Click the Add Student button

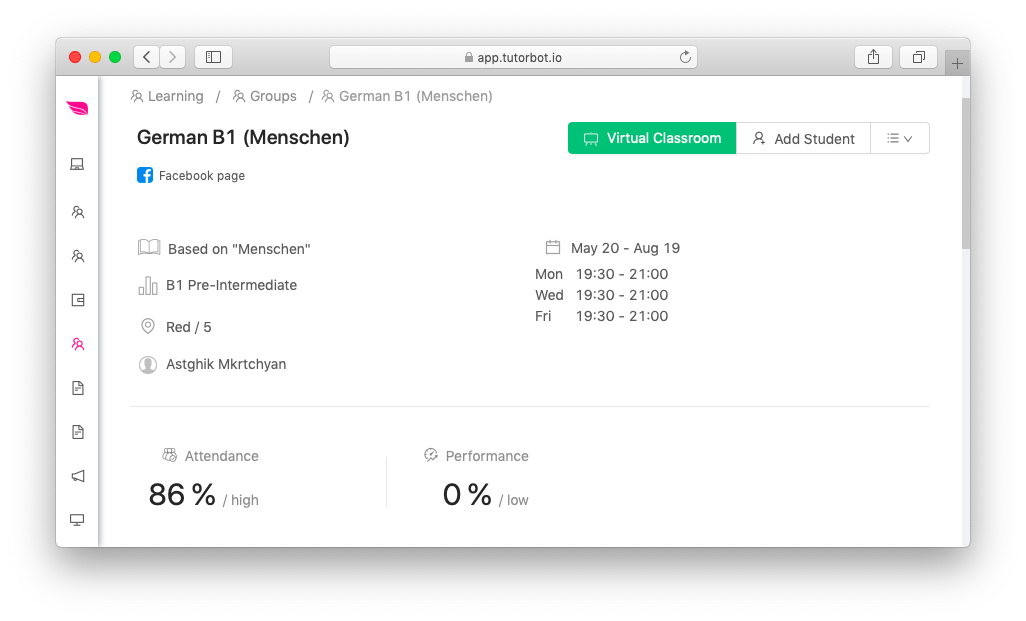(x=804, y=138)
